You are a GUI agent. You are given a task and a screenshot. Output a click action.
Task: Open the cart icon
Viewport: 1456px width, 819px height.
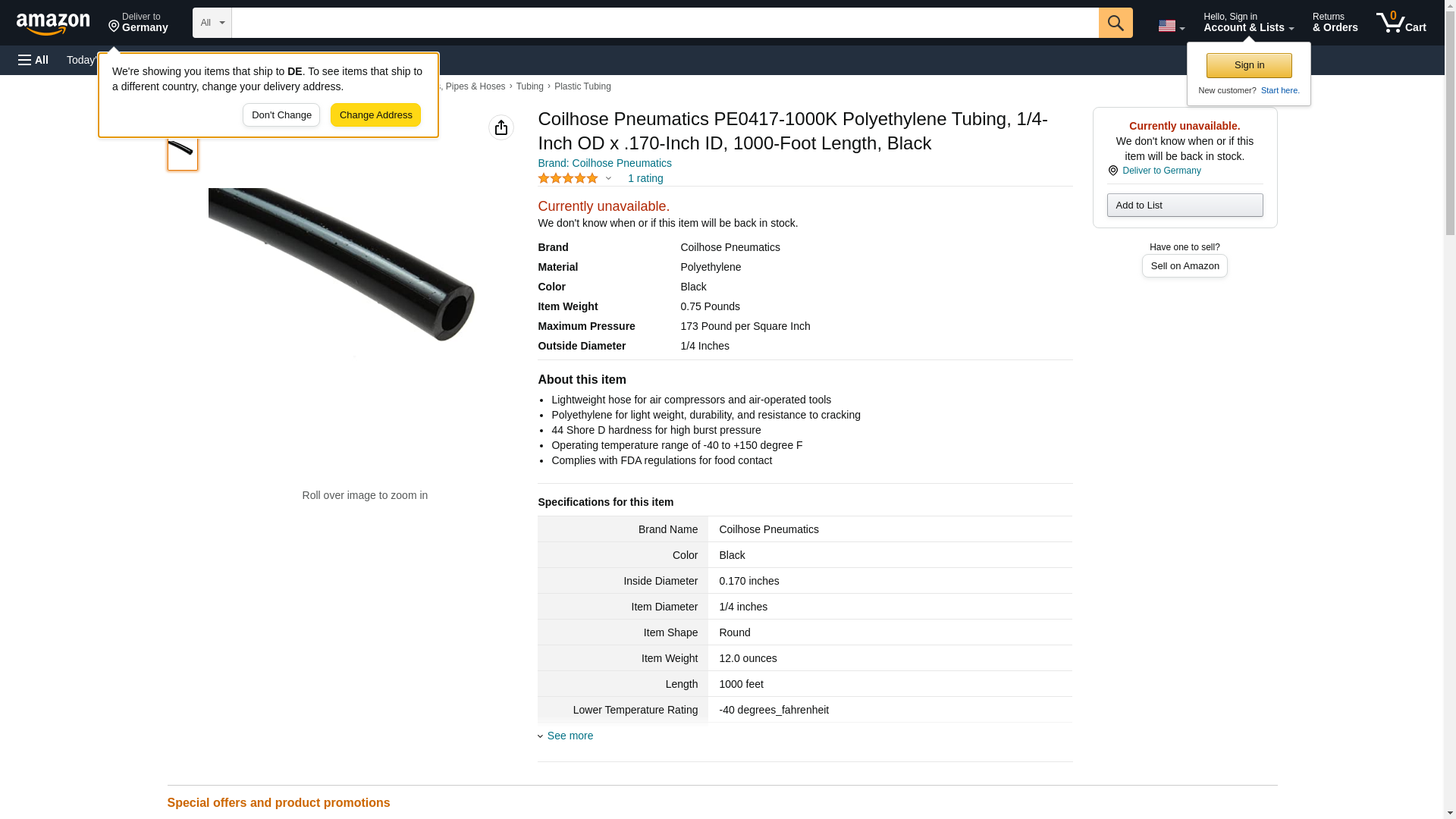pyautogui.click(x=1401, y=23)
